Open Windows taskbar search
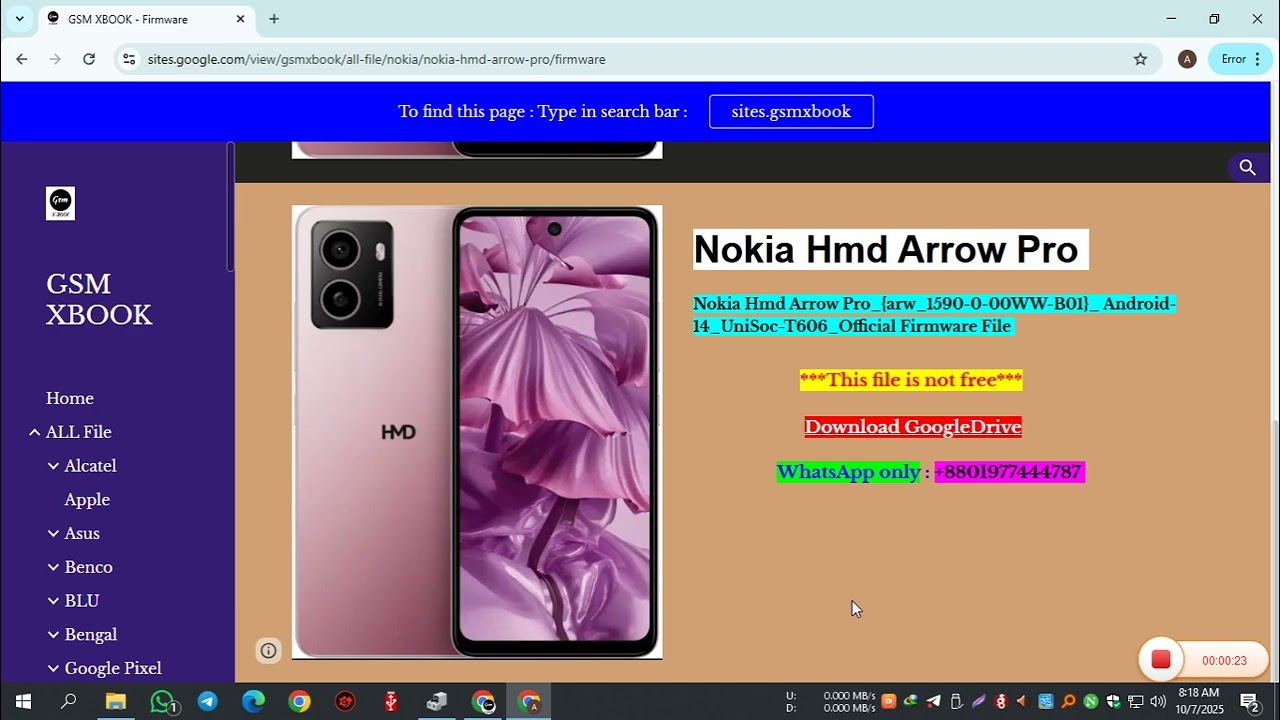This screenshot has height=720, width=1280. tap(69, 702)
